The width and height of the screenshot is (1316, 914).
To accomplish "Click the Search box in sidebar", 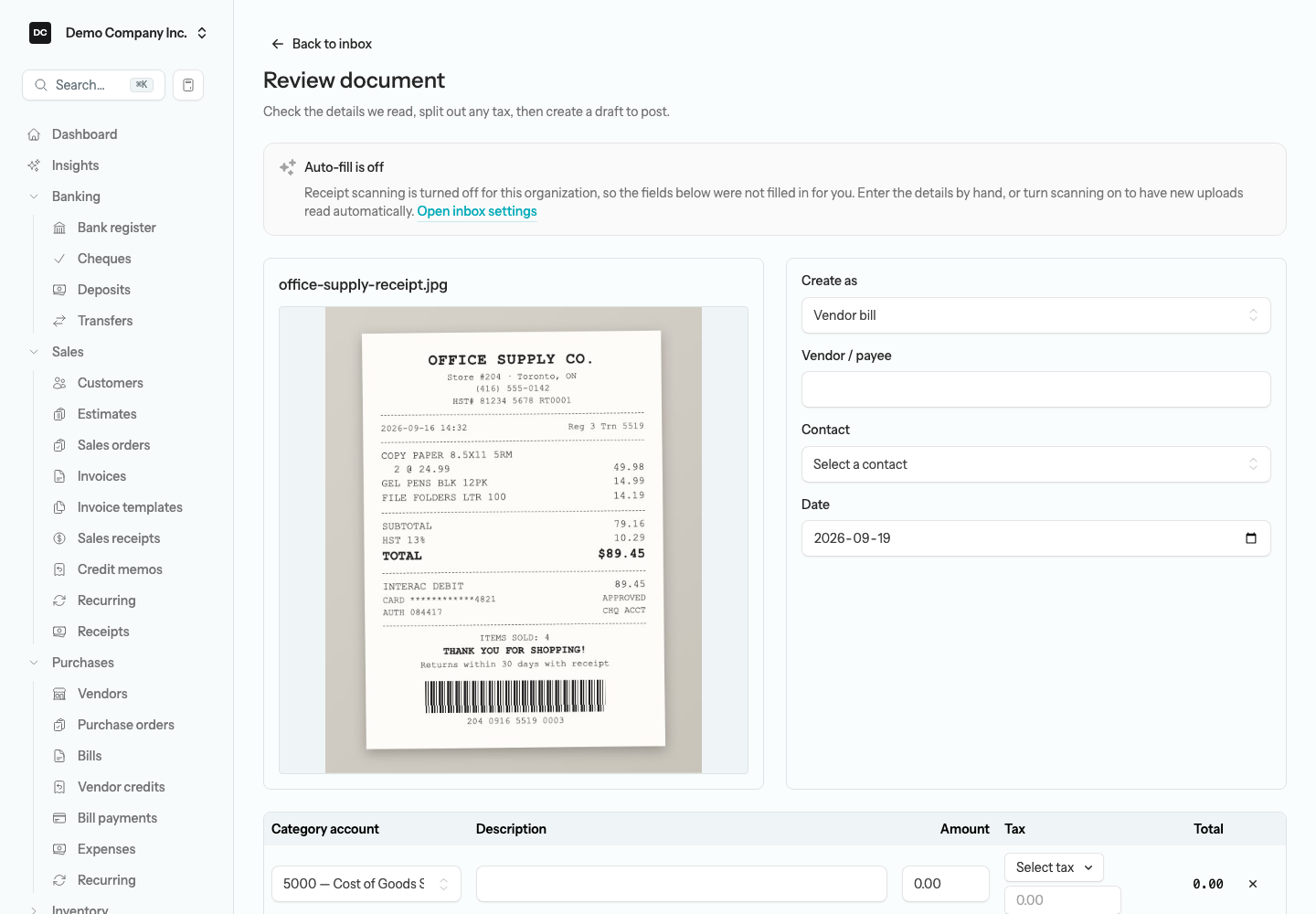I will tap(93, 85).
